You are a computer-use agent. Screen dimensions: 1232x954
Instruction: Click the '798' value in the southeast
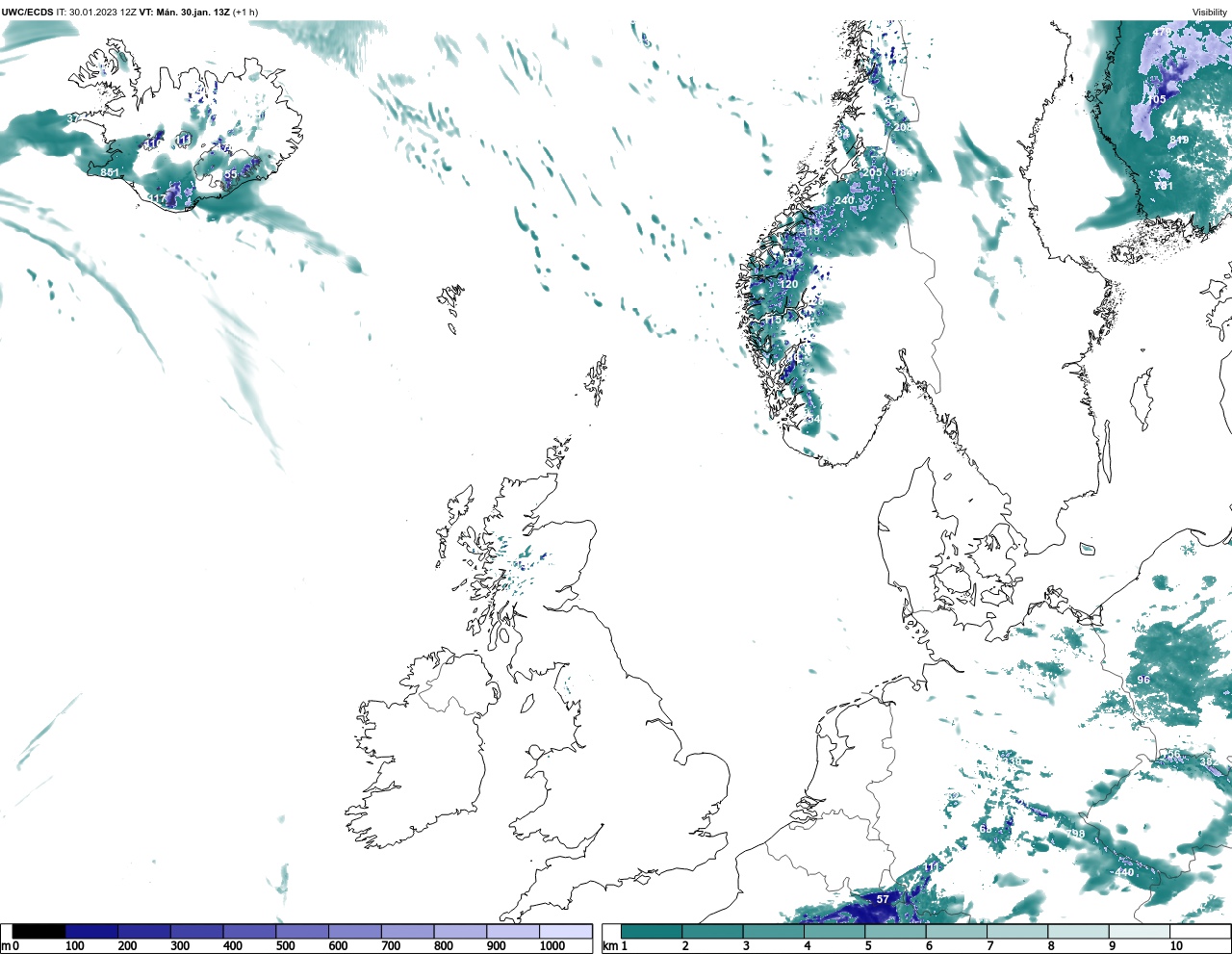[1075, 834]
